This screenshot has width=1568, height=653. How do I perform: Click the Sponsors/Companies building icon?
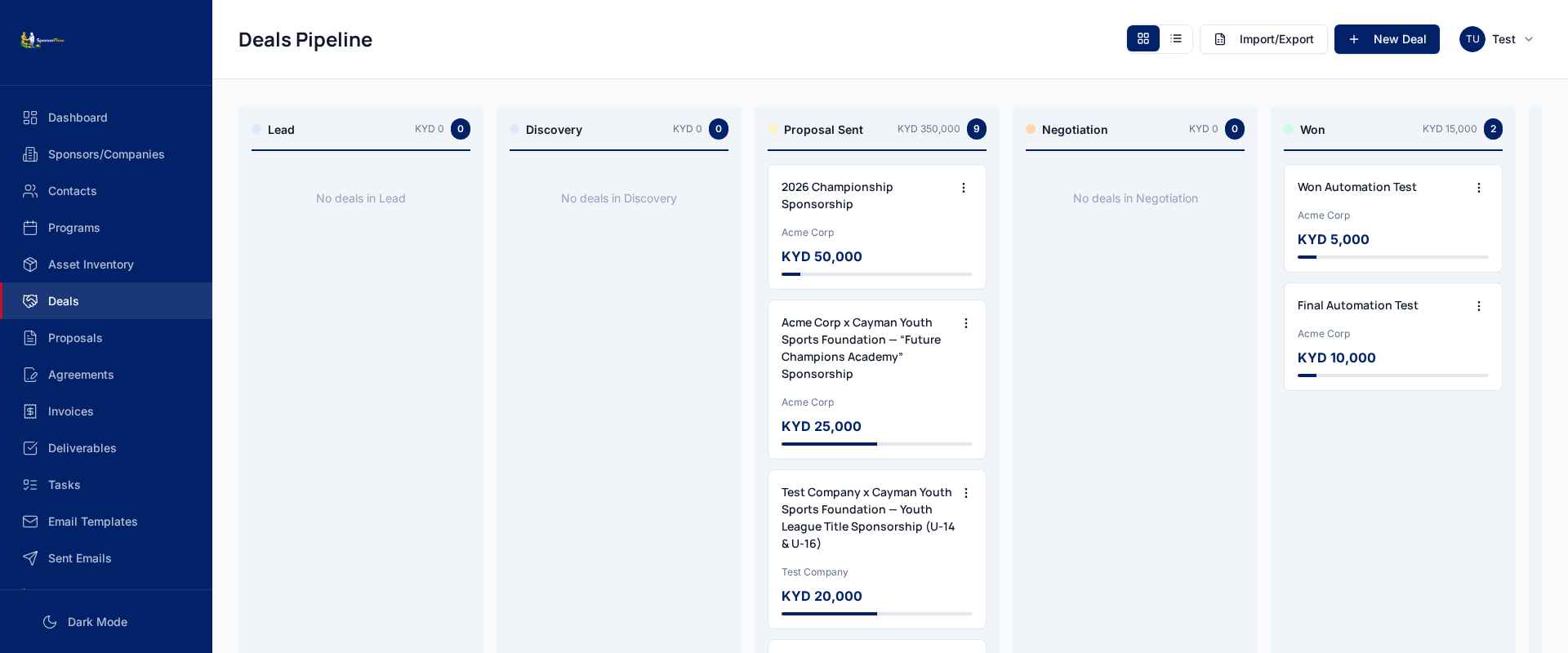click(x=30, y=154)
